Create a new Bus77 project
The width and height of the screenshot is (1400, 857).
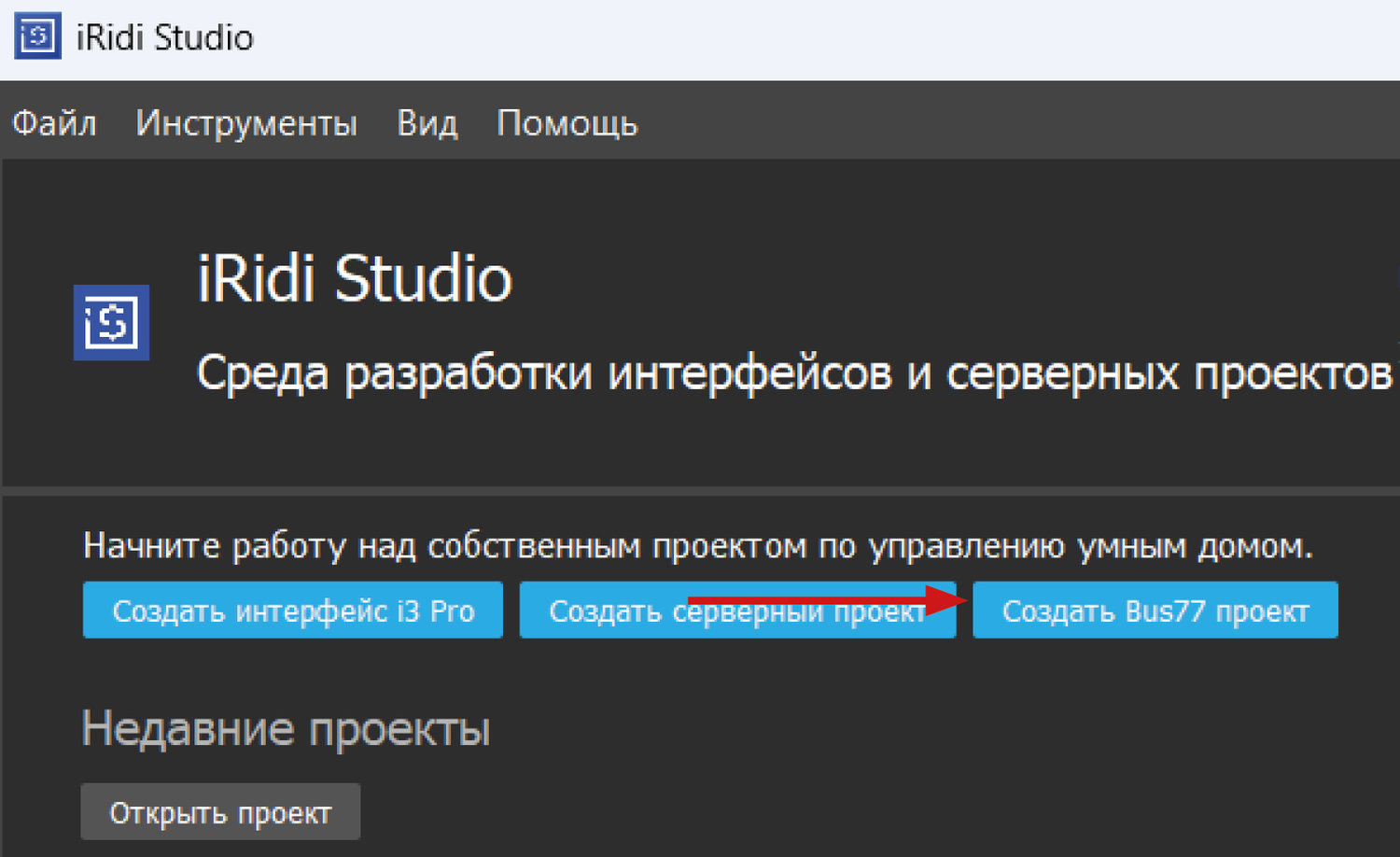tap(1155, 611)
